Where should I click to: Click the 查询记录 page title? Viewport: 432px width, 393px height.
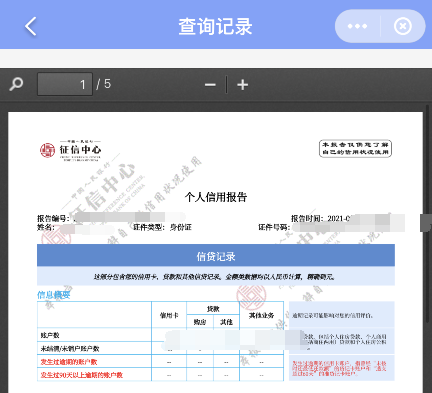coord(215,26)
